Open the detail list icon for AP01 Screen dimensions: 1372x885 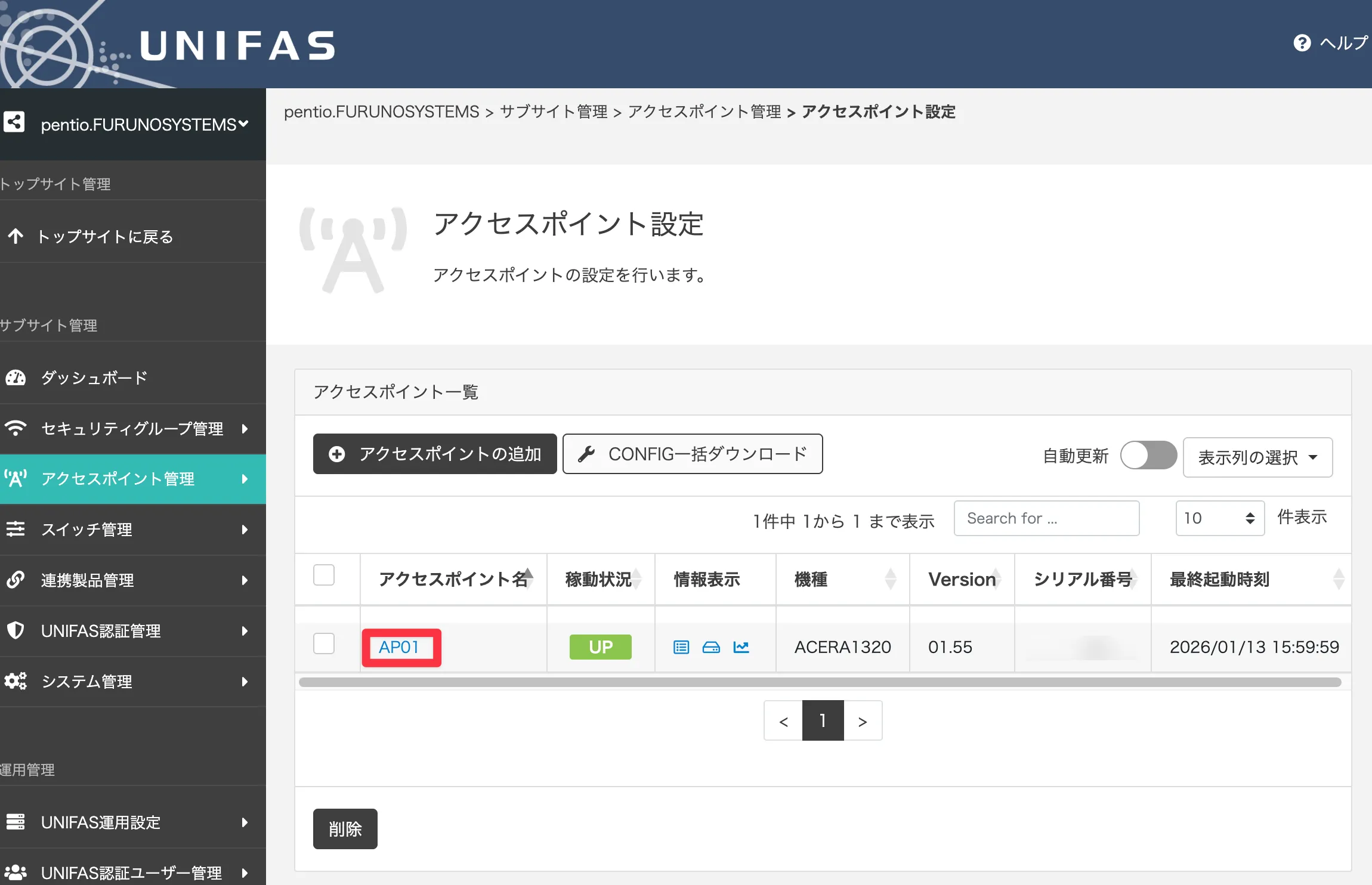[x=680, y=646]
